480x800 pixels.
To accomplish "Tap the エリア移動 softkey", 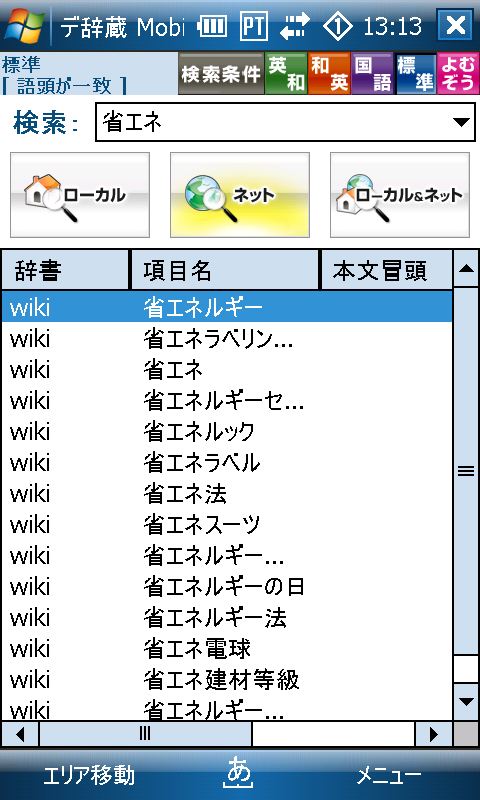I will (89, 776).
